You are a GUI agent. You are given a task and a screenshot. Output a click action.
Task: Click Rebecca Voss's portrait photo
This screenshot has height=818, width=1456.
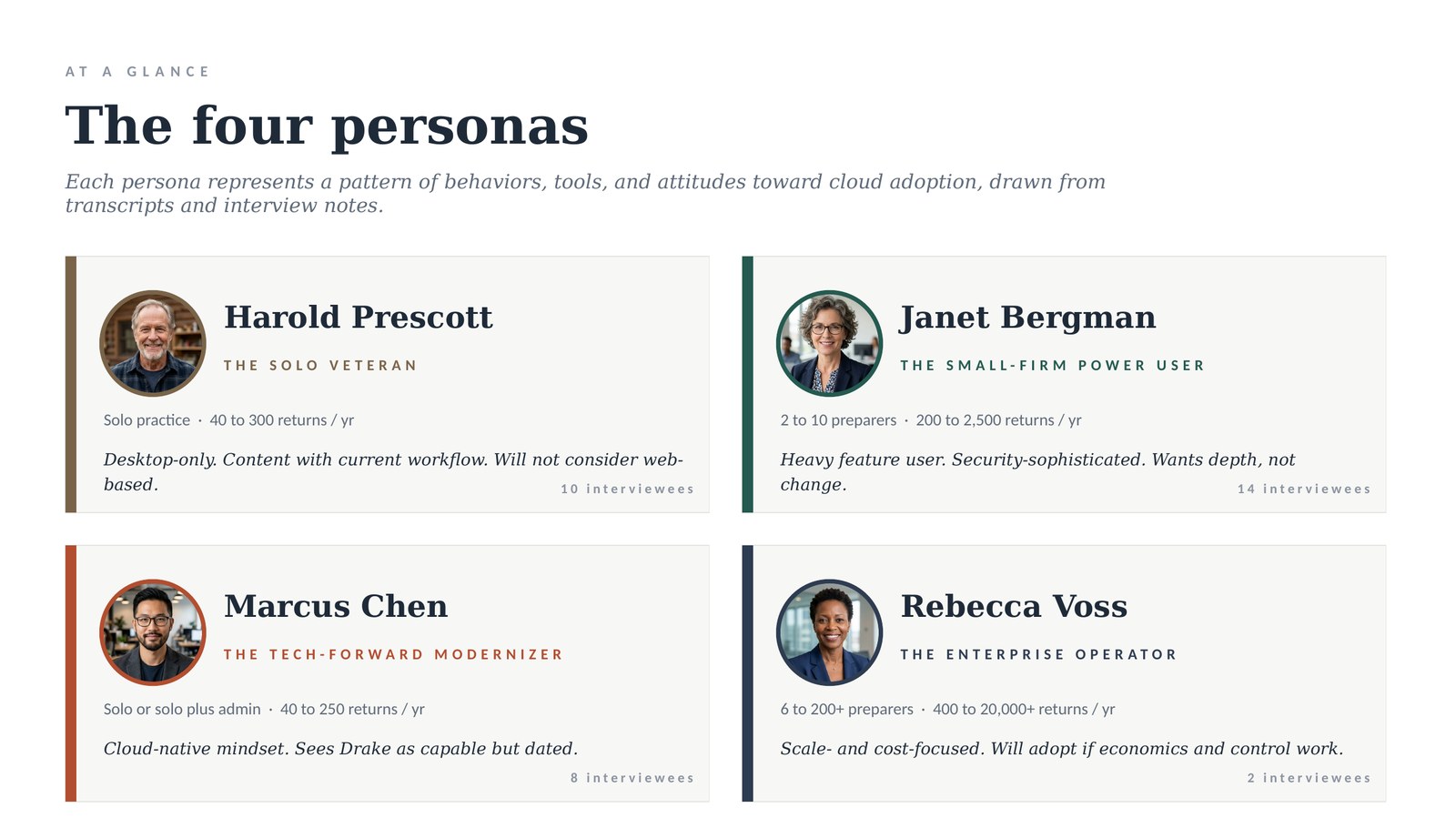[x=829, y=632]
